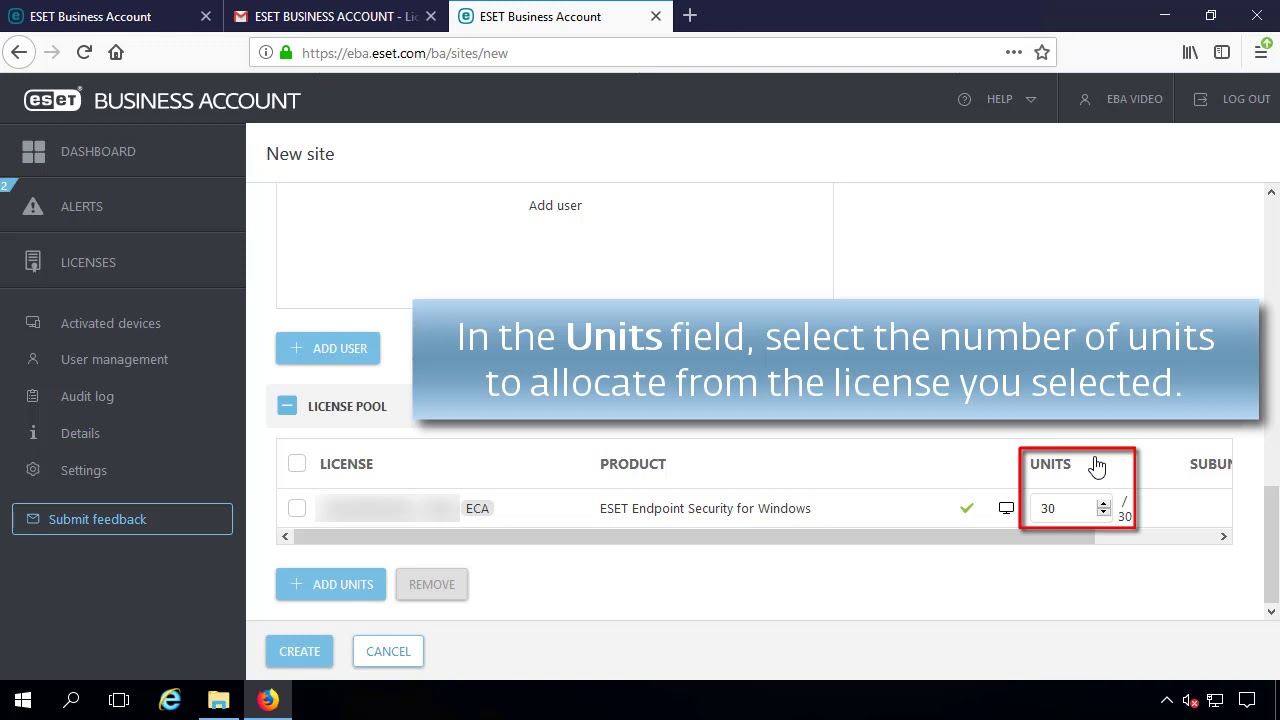Click the green checkmark in license row
Image resolution: width=1280 pixels, height=720 pixels.
[967, 508]
